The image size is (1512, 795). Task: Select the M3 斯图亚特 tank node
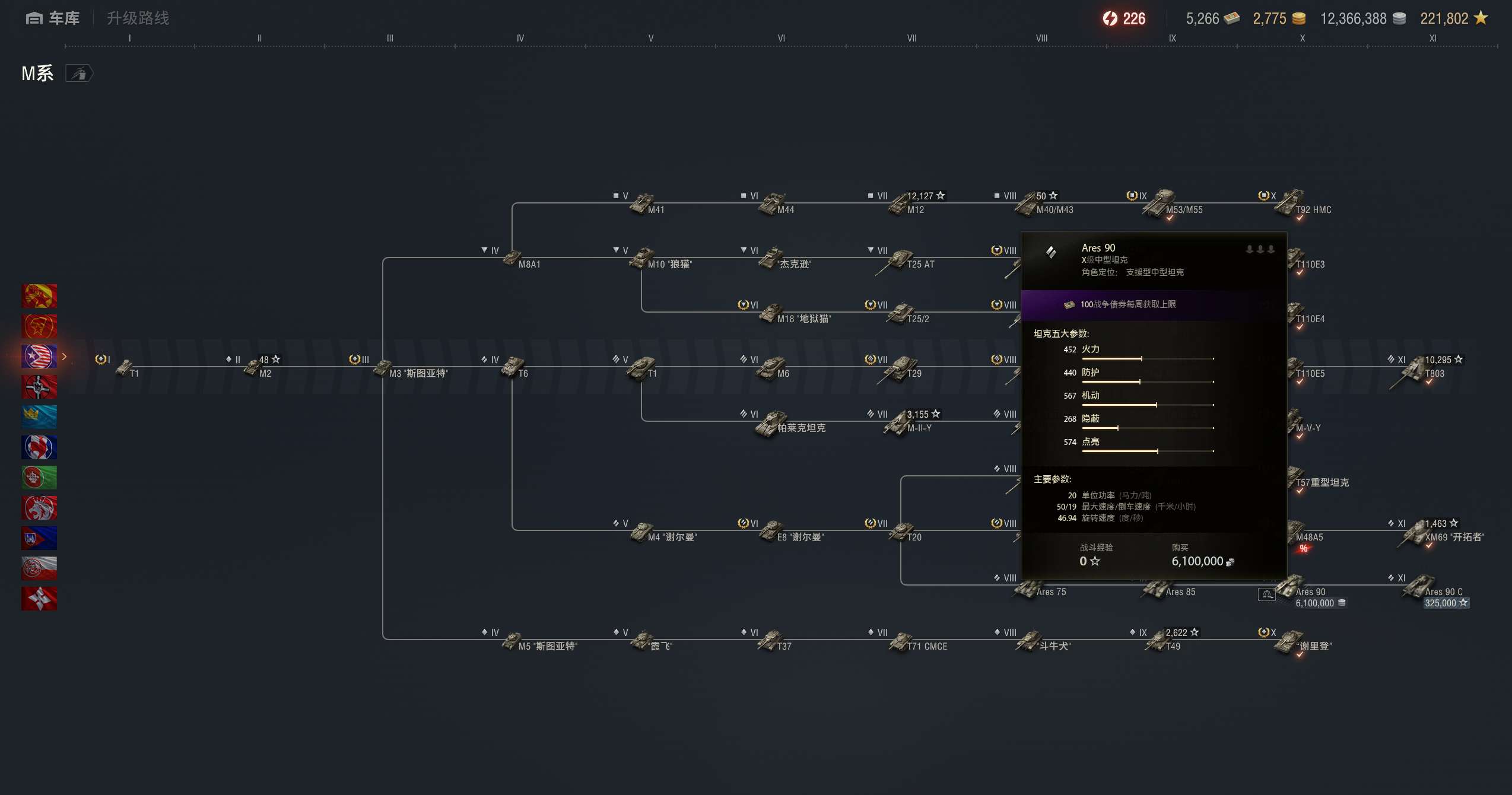click(383, 368)
